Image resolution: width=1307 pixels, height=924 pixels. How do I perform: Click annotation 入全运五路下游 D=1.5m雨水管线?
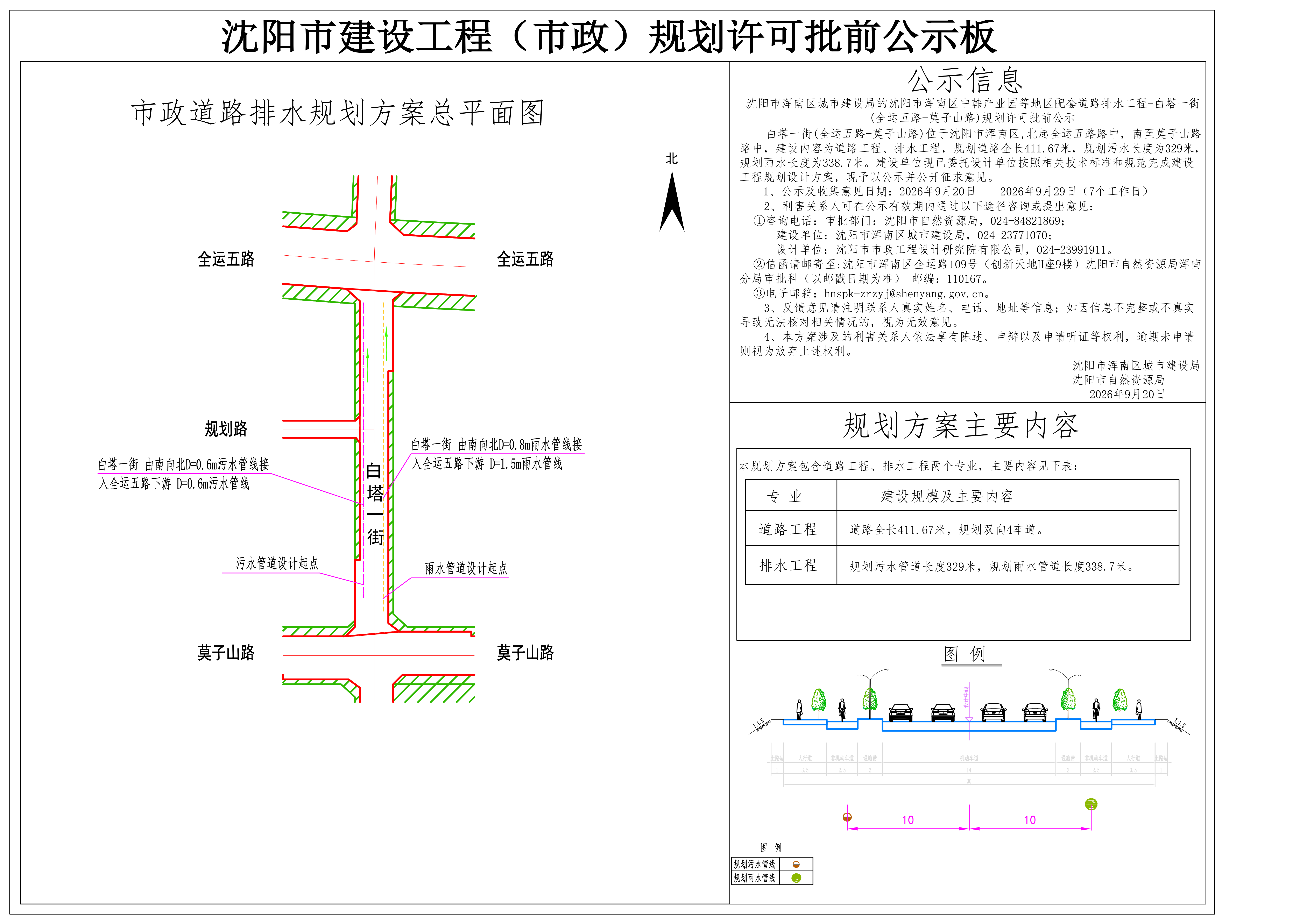tap(487, 463)
